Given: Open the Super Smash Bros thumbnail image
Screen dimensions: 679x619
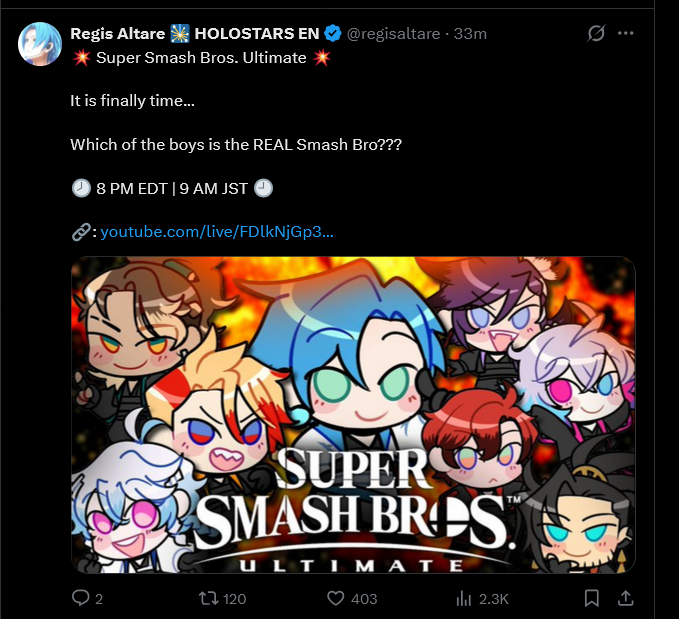Looking at the screenshot, I should (353, 415).
